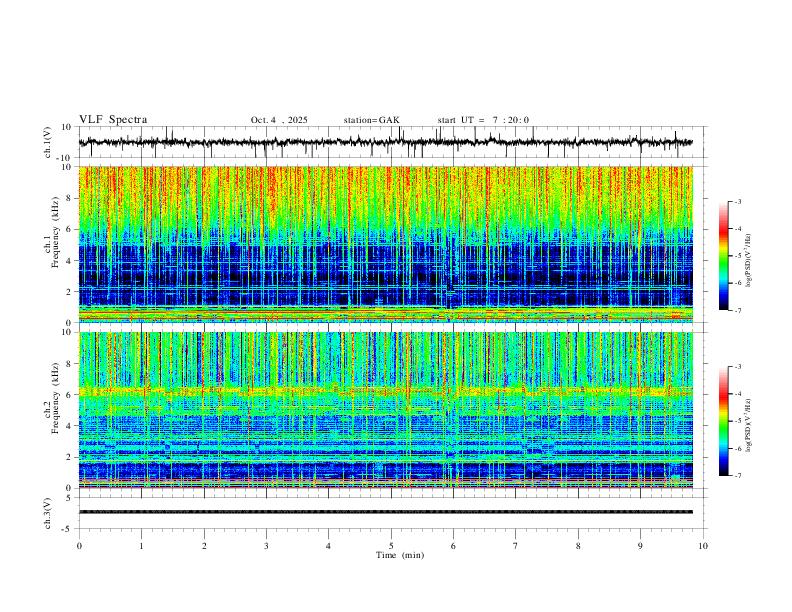Click the "-7" label on ch.2 colorbar
Image resolution: width=792 pixels, height=612 pixels.
[737, 476]
